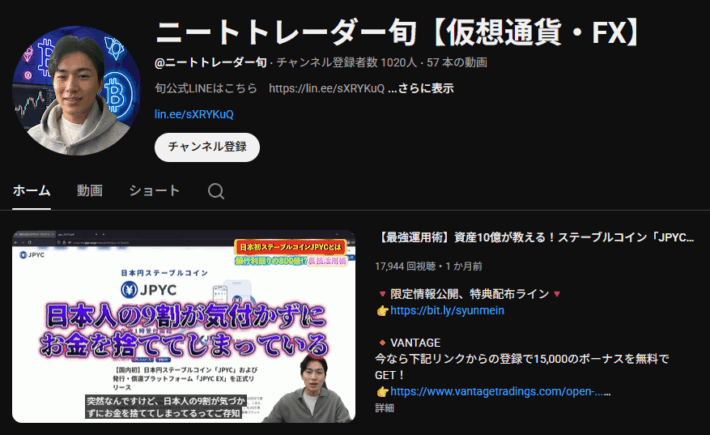710x435 pixels.
Task: Click the 旬公式LINEはこちら description text
Action: coord(206,88)
